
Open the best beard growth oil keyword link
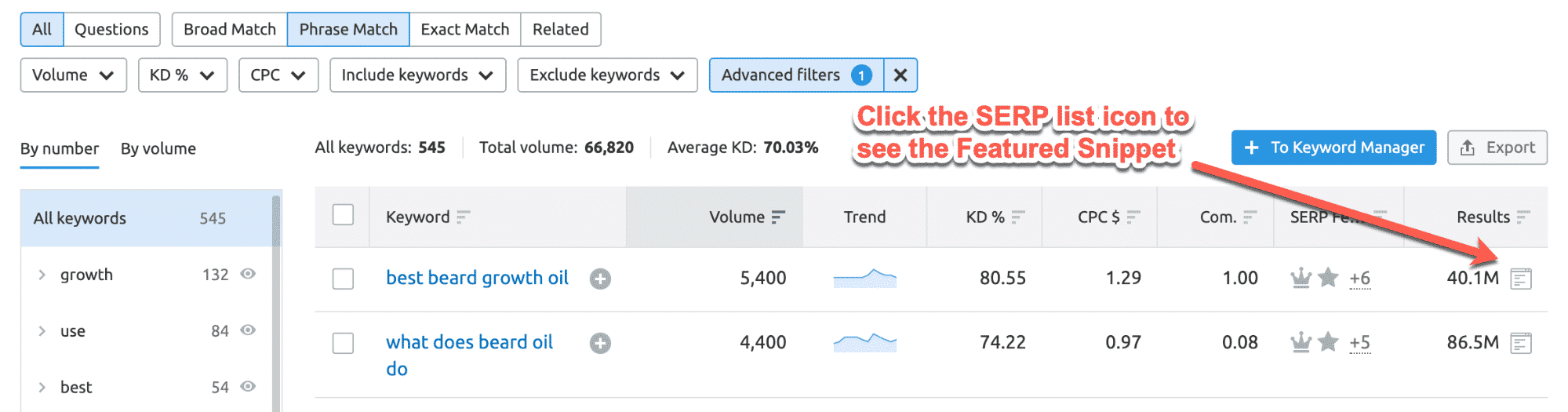tap(477, 278)
